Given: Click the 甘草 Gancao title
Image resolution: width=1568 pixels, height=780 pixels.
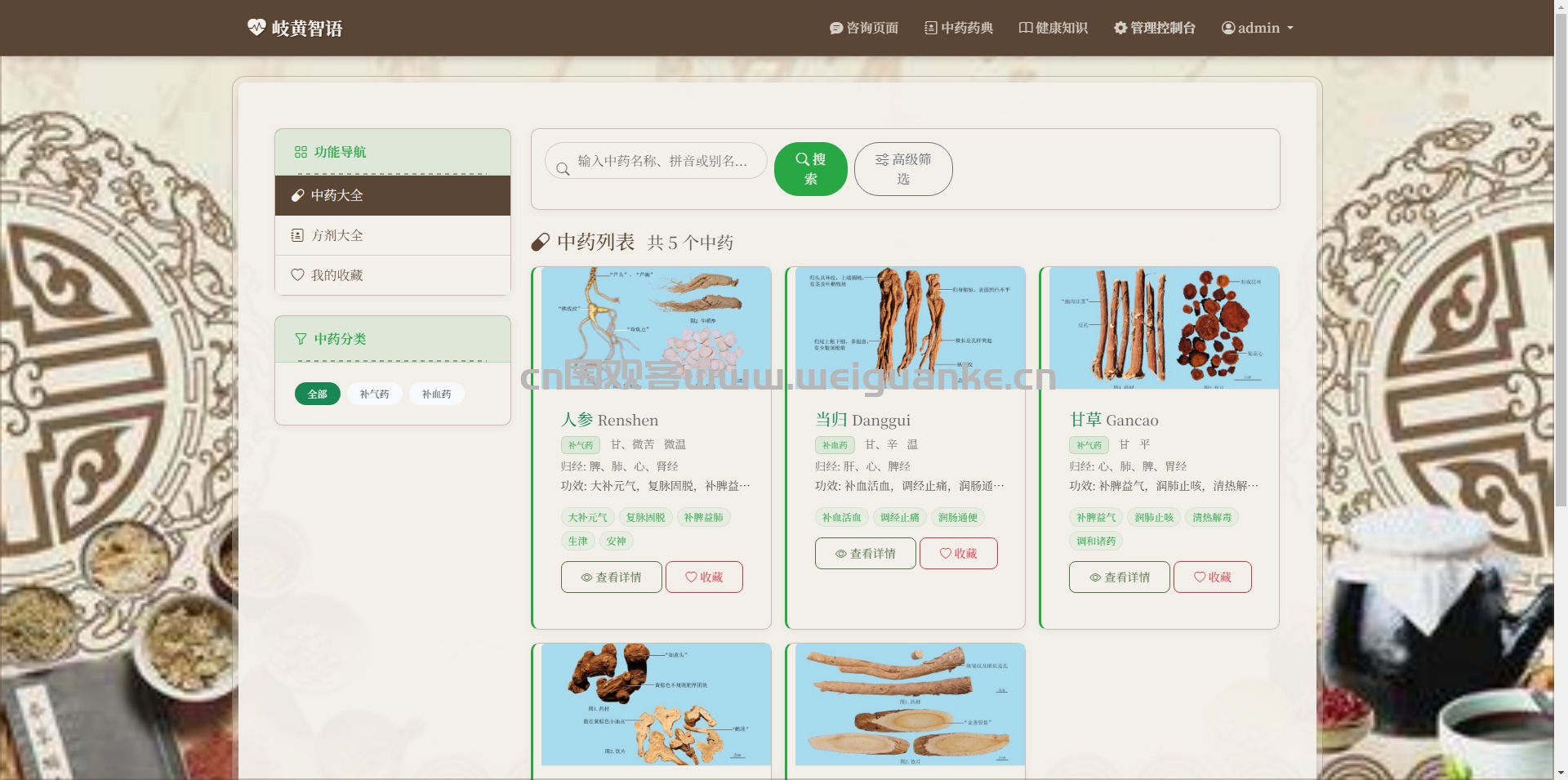Looking at the screenshot, I should [x=1114, y=420].
